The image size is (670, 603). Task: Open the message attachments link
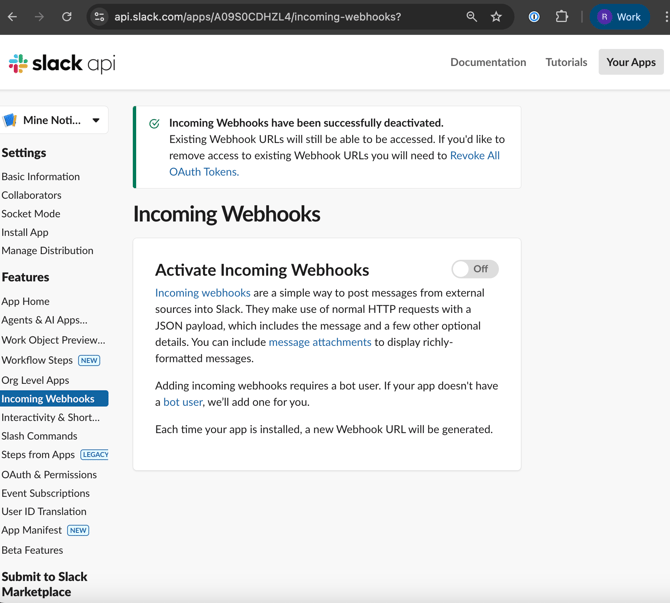320,342
